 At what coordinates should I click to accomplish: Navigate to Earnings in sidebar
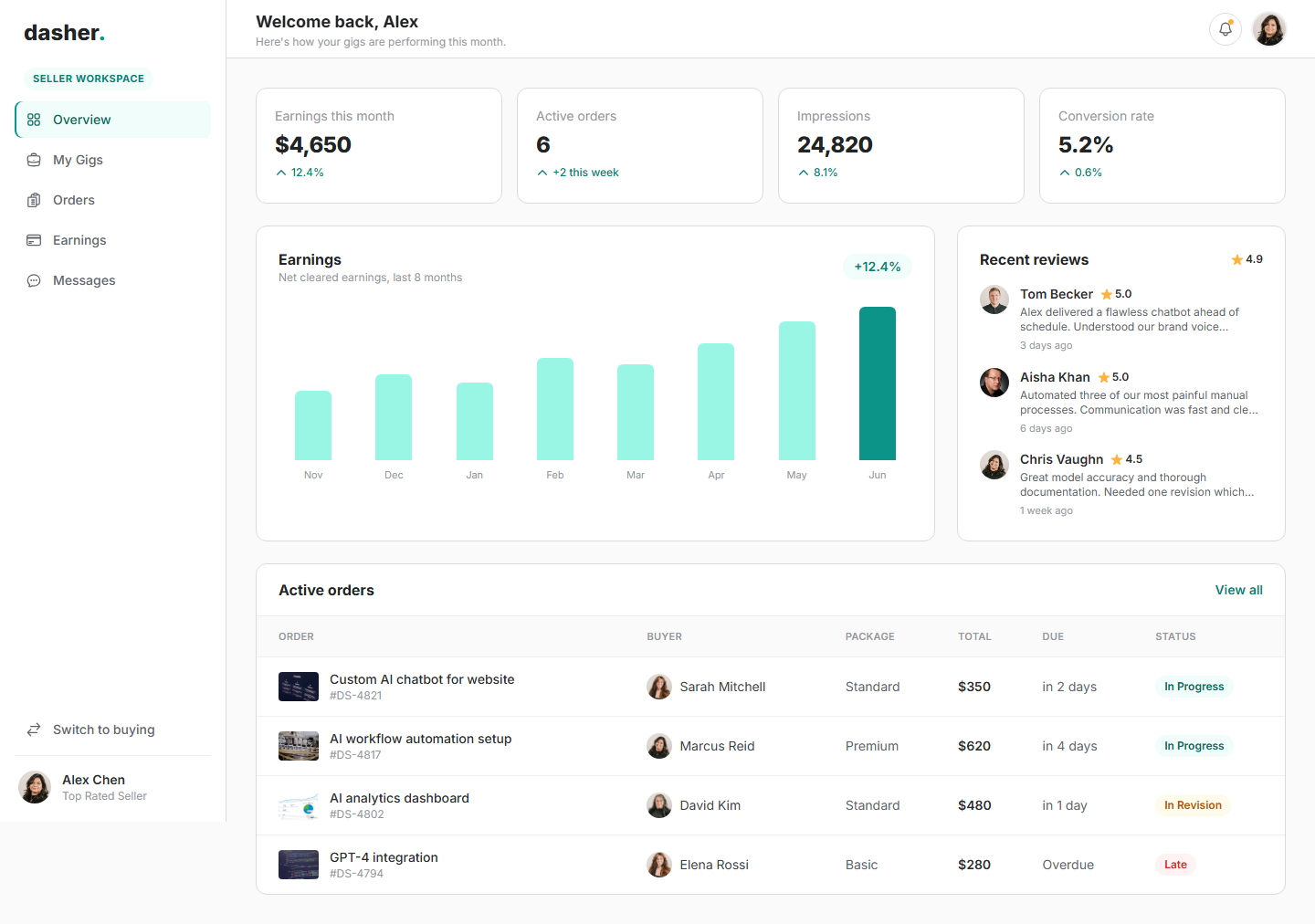[x=113, y=240]
